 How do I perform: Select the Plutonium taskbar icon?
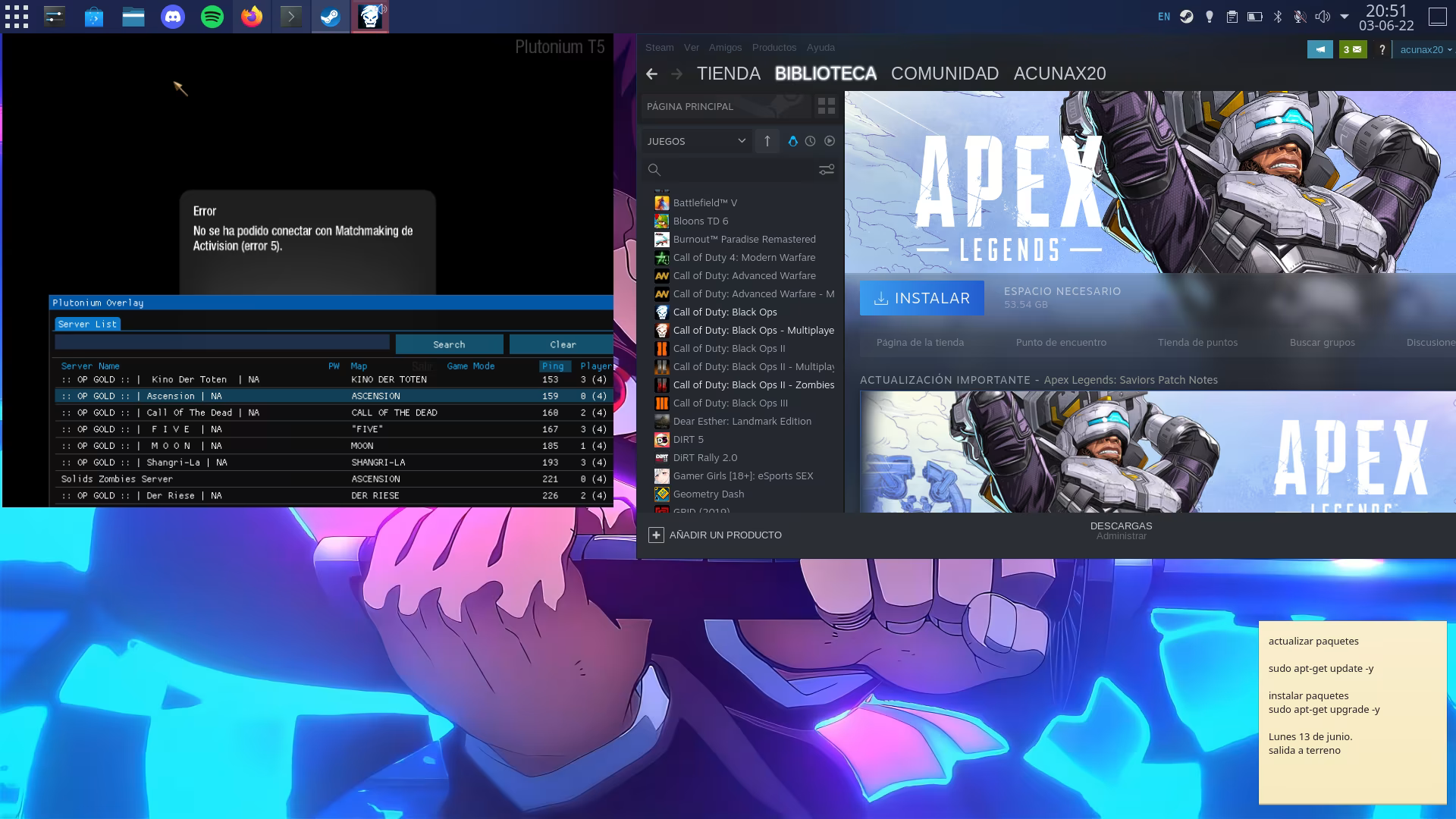click(370, 17)
